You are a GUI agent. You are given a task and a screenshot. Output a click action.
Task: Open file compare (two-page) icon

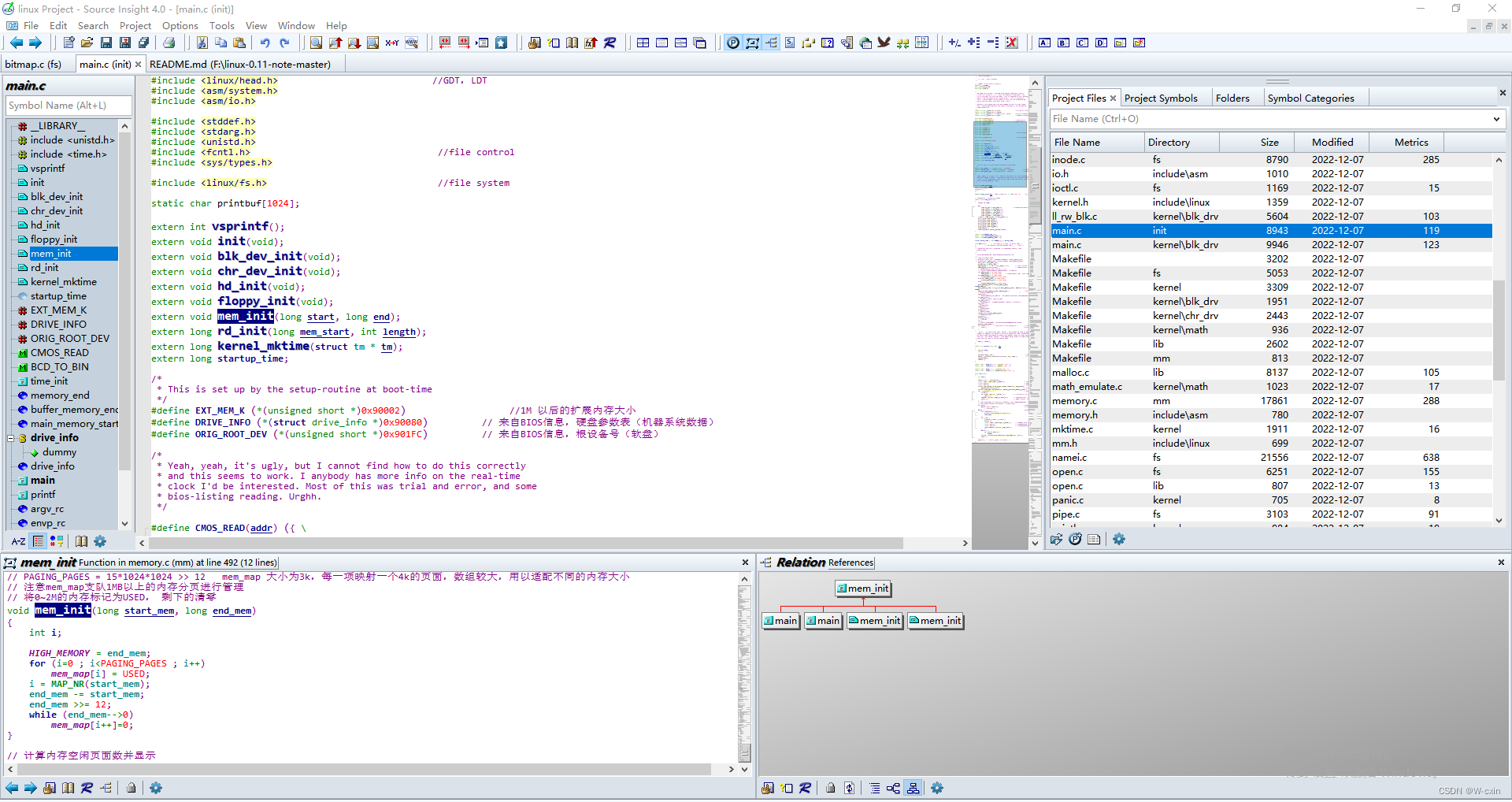921,43
